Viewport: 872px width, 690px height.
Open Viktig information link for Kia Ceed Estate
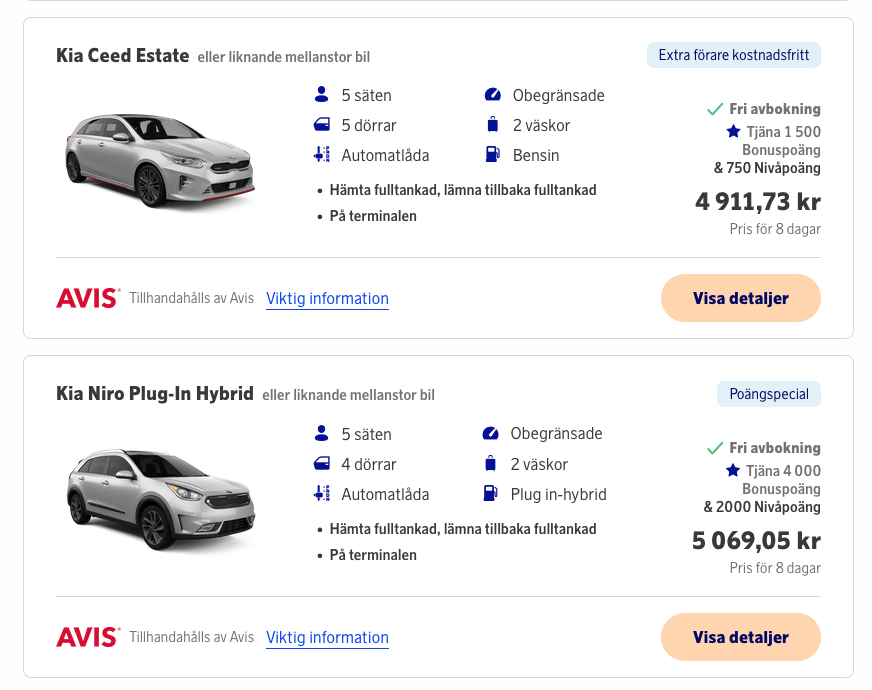(327, 298)
